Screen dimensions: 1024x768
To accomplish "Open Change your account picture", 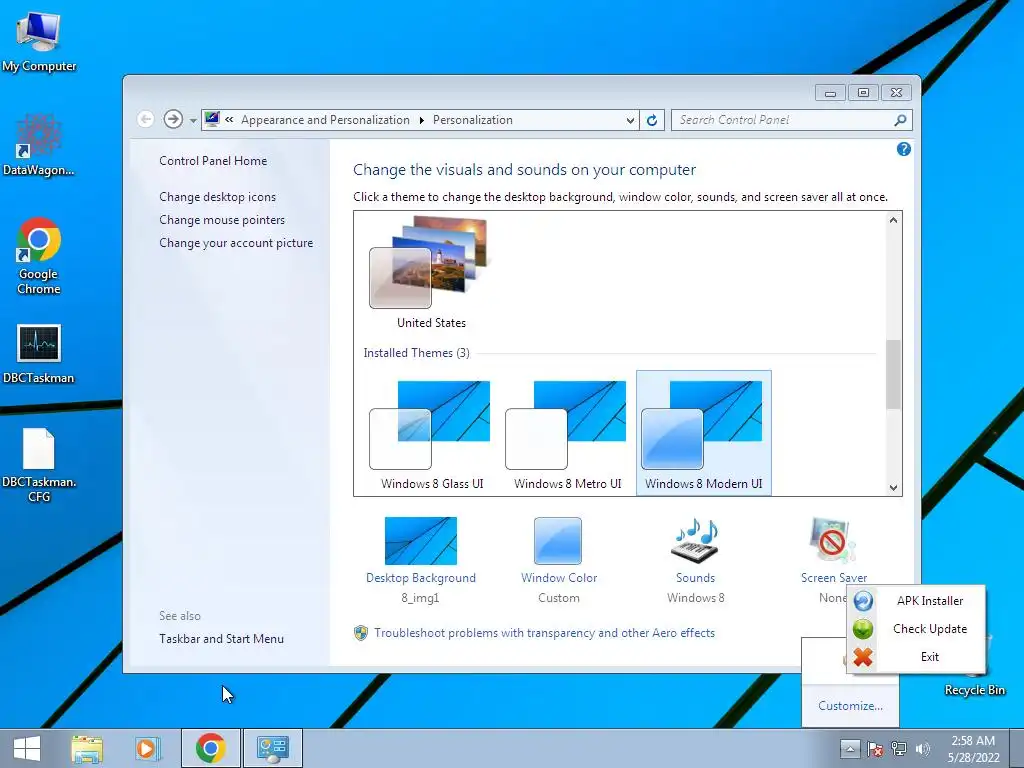I will tap(236, 243).
